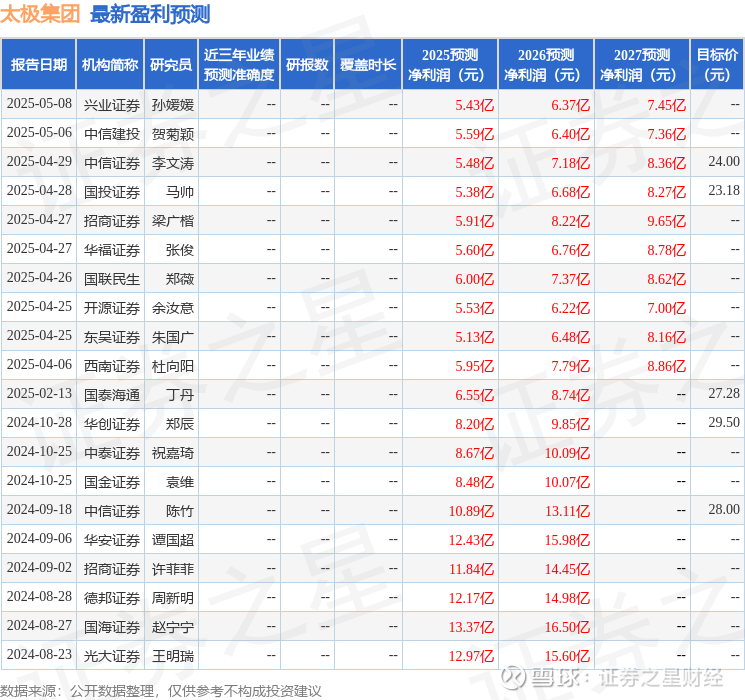Select 国投证券 institution cell
Viewport: 745px width, 700px height.
112,192
